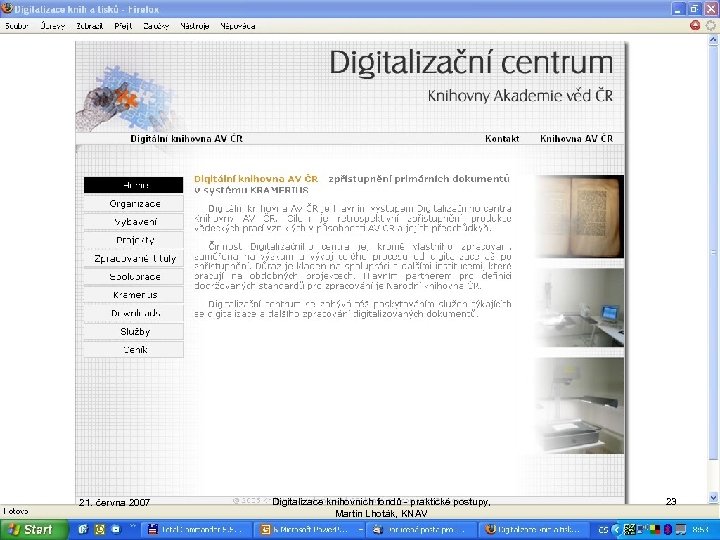This screenshot has height=540, width=720.
Task: Click the Knihovny Akademie věd ČR subtitle
Action: click(520, 96)
